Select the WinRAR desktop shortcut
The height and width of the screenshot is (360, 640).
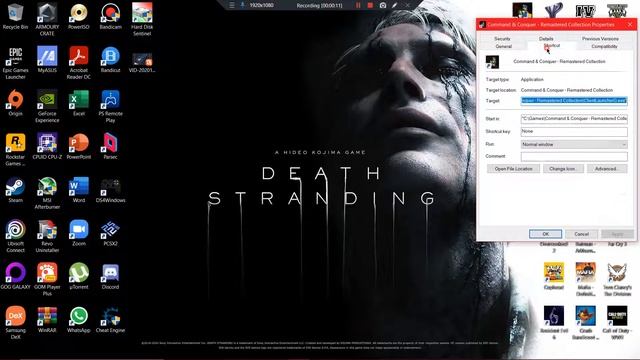47,319
